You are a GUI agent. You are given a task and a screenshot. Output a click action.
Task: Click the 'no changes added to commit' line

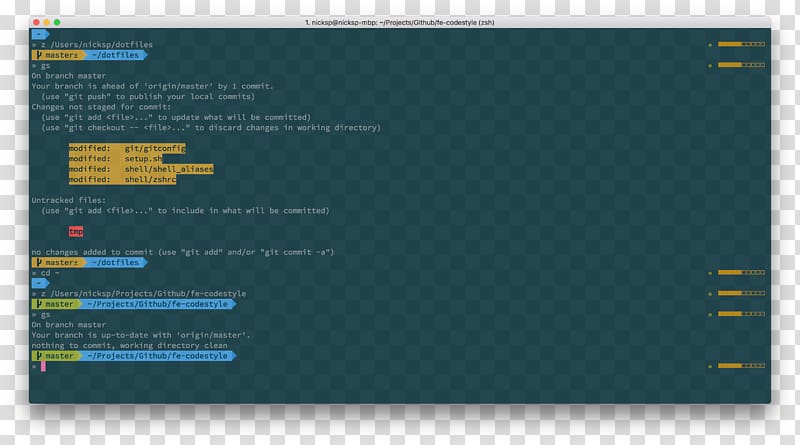click(183, 252)
